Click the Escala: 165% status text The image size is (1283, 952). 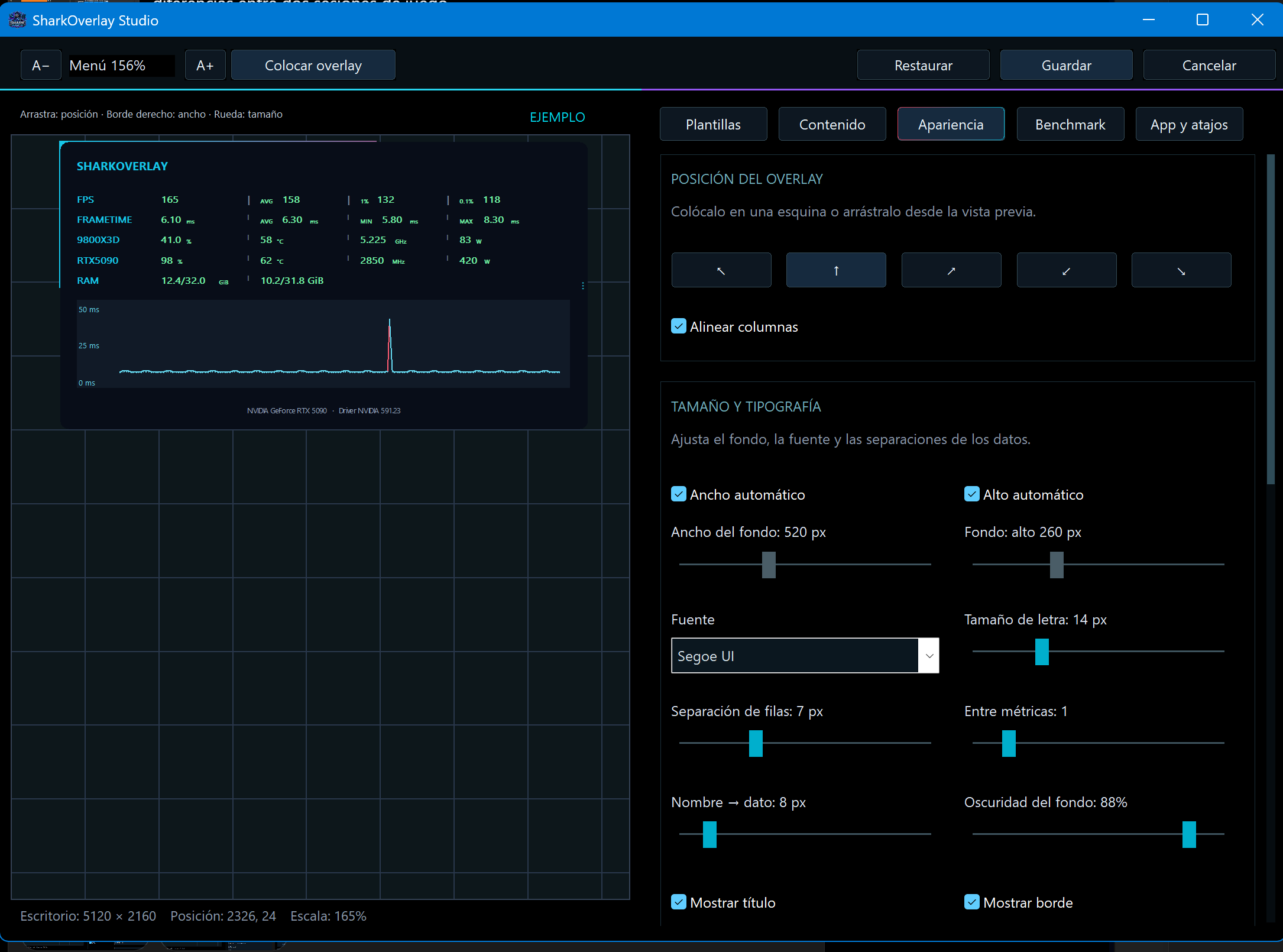328,915
